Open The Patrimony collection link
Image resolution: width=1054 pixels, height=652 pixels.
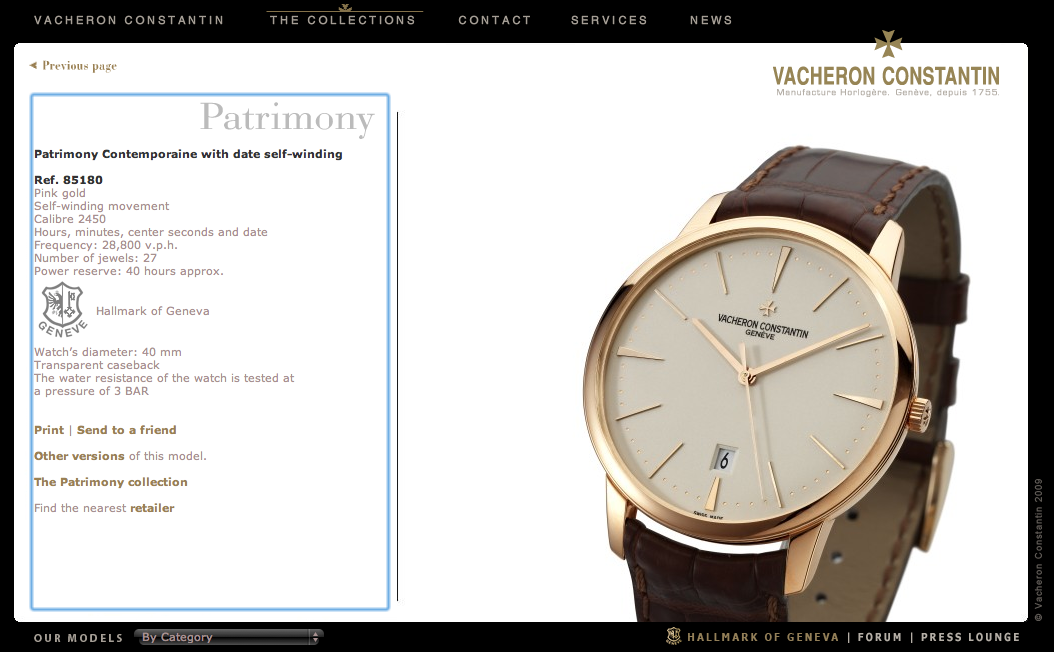coord(111,482)
